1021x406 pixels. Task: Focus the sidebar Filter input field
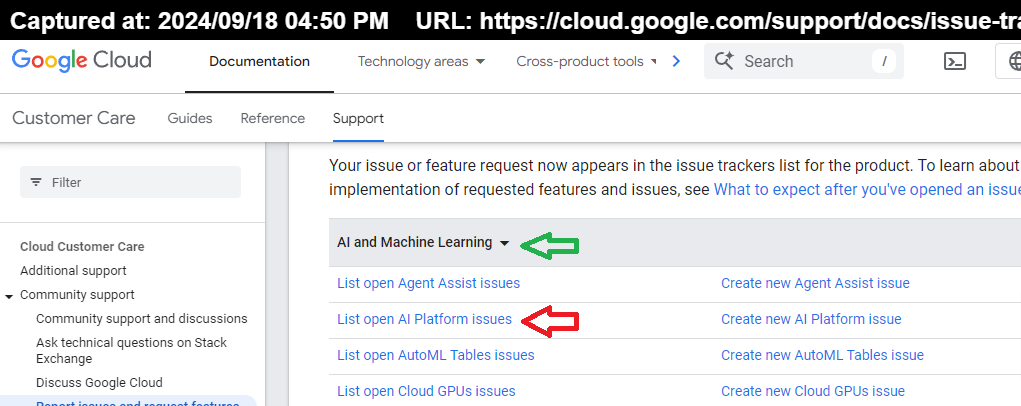click(x=140, y=182)
